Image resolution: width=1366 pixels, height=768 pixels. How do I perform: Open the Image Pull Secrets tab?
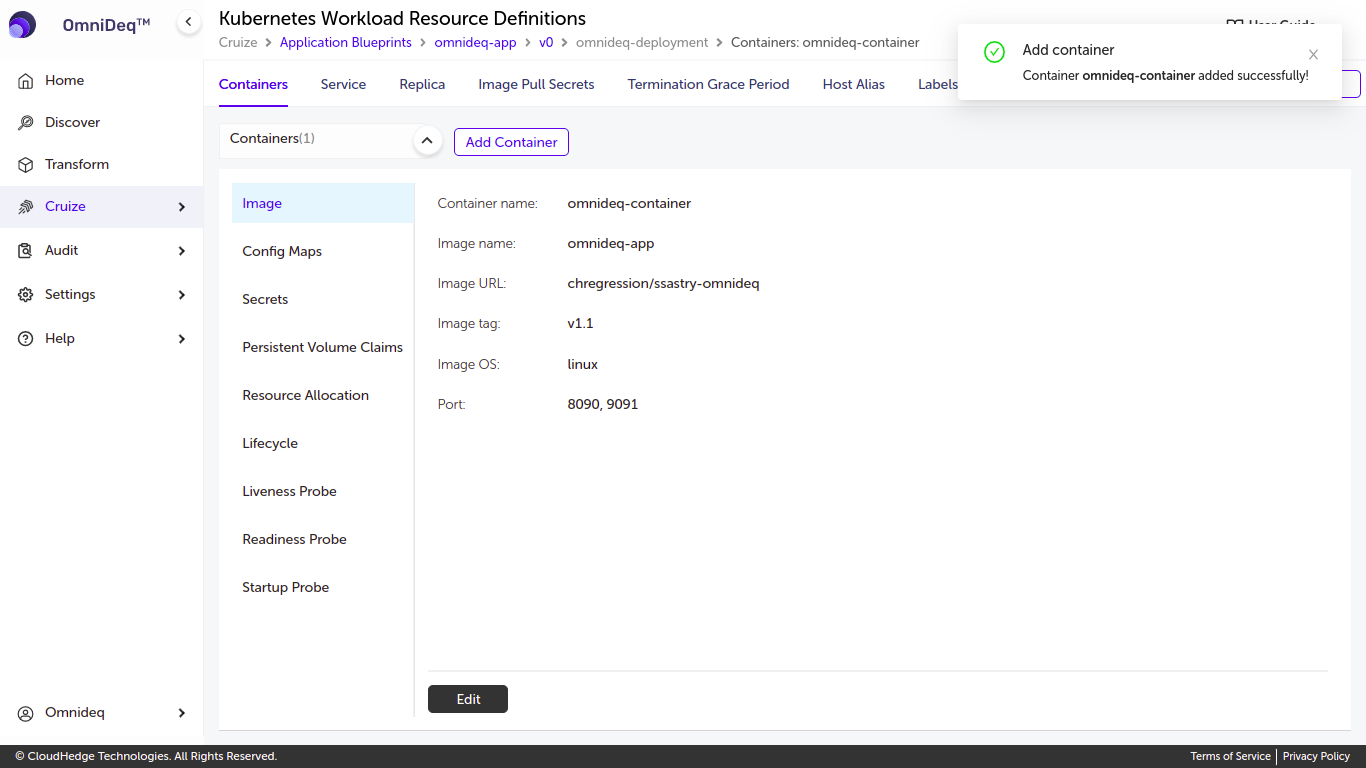pyautogui.click(x=536, y=84)
